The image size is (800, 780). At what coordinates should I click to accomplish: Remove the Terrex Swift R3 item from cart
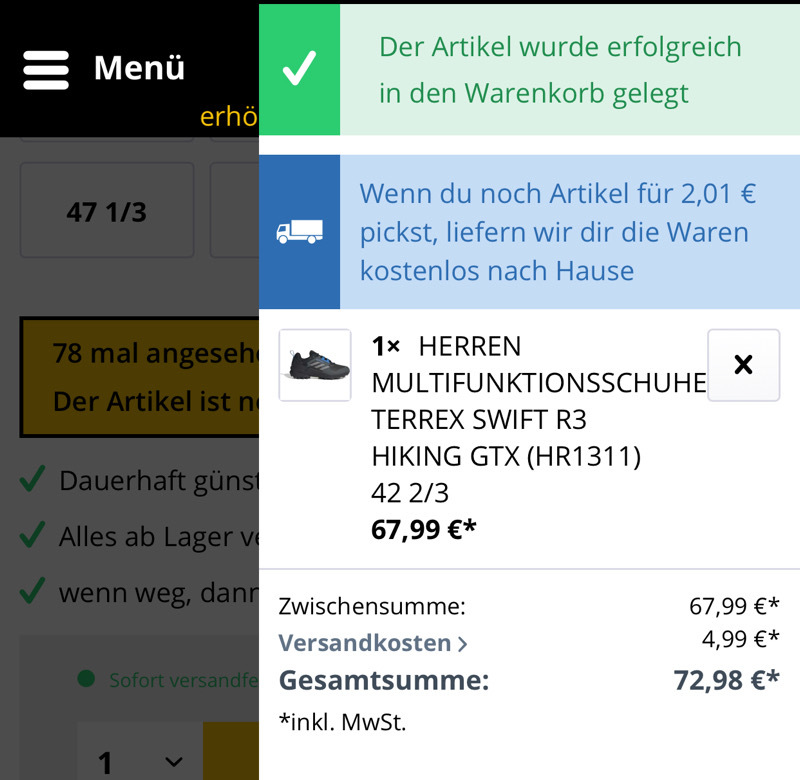pyautogui.click(x=743, y=365)
